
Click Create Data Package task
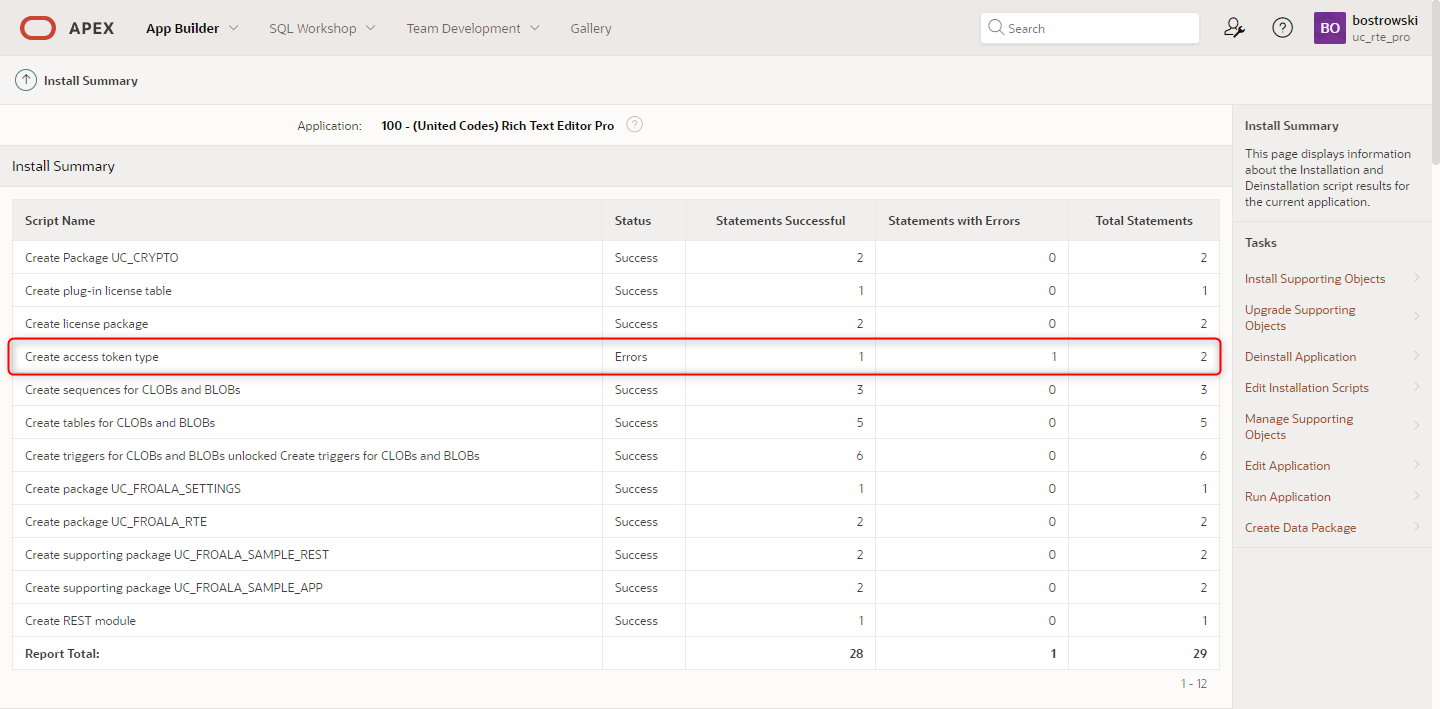click(1300, 528)
